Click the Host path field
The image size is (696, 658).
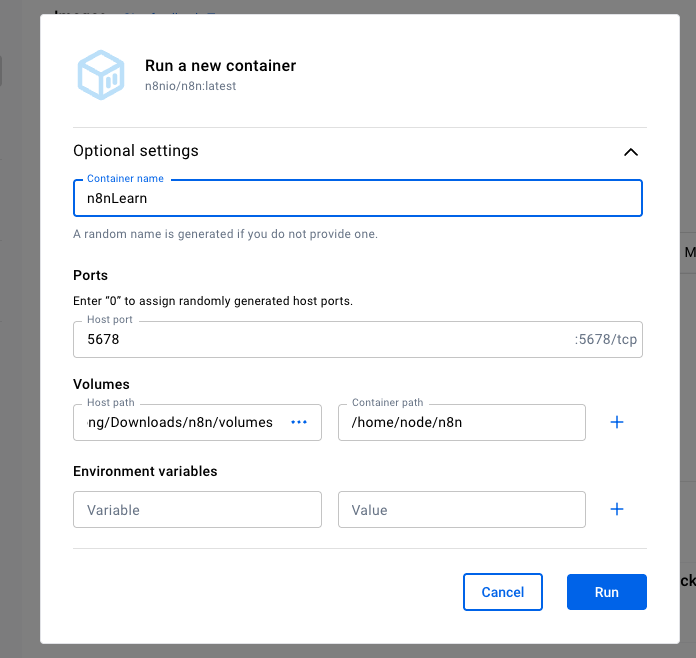(x=198, y=422)
